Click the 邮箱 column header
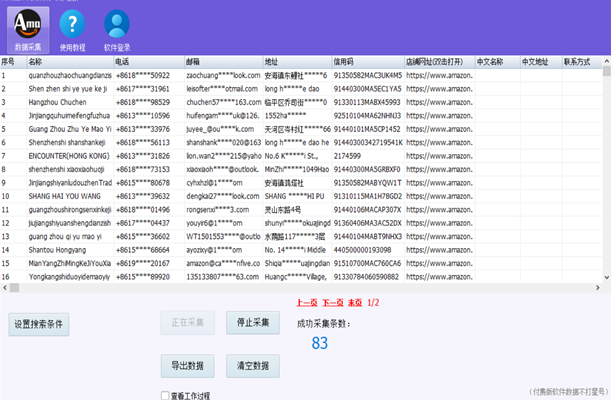This screenshot has height=400, width=611. tap(193, 62)
